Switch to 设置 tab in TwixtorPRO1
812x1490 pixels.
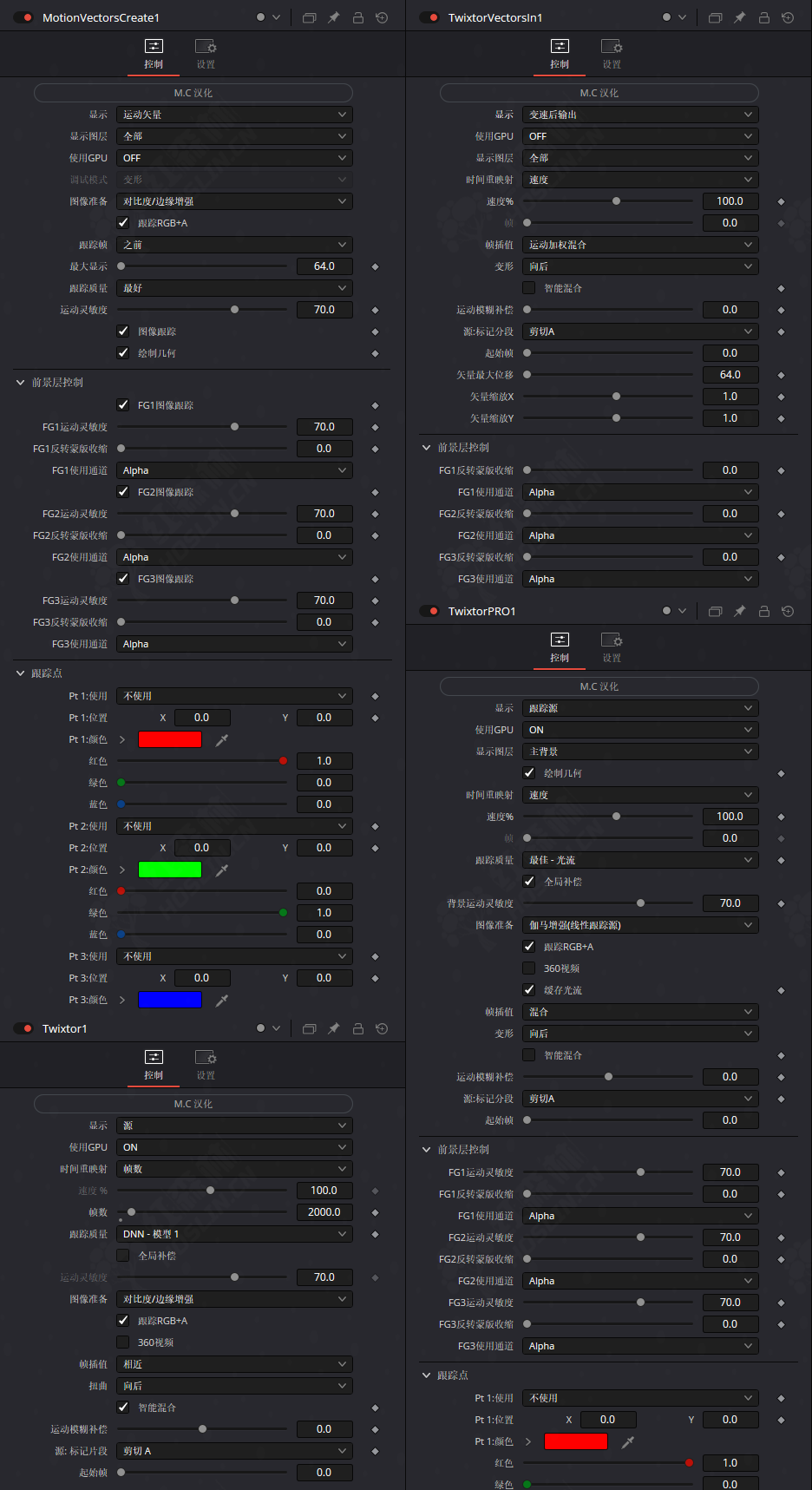coord(612,647)
